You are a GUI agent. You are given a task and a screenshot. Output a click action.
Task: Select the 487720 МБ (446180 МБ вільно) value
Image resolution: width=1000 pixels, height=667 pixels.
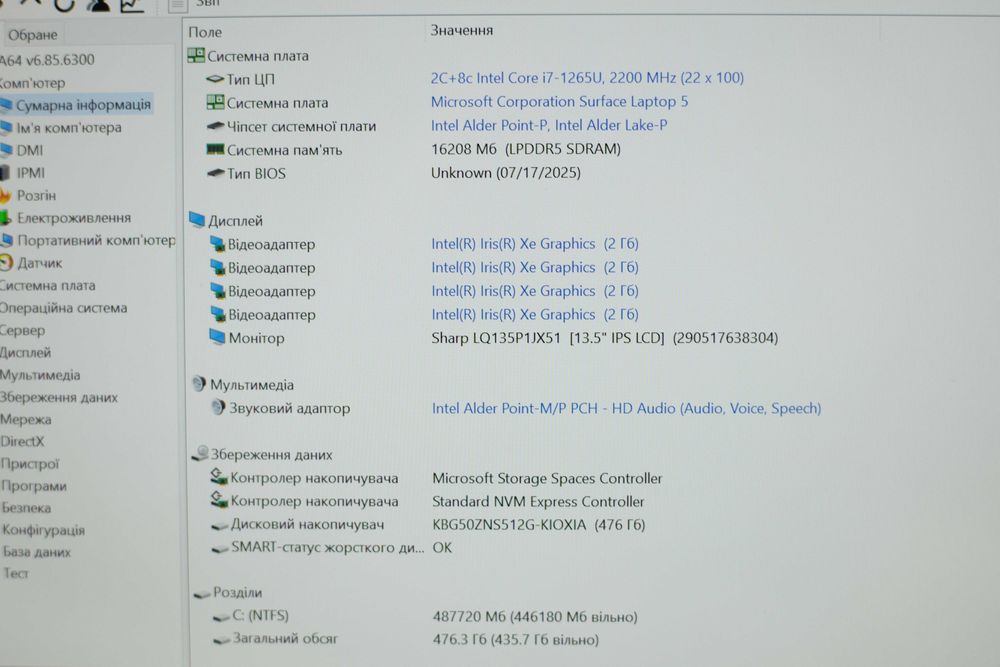[535, 617]
